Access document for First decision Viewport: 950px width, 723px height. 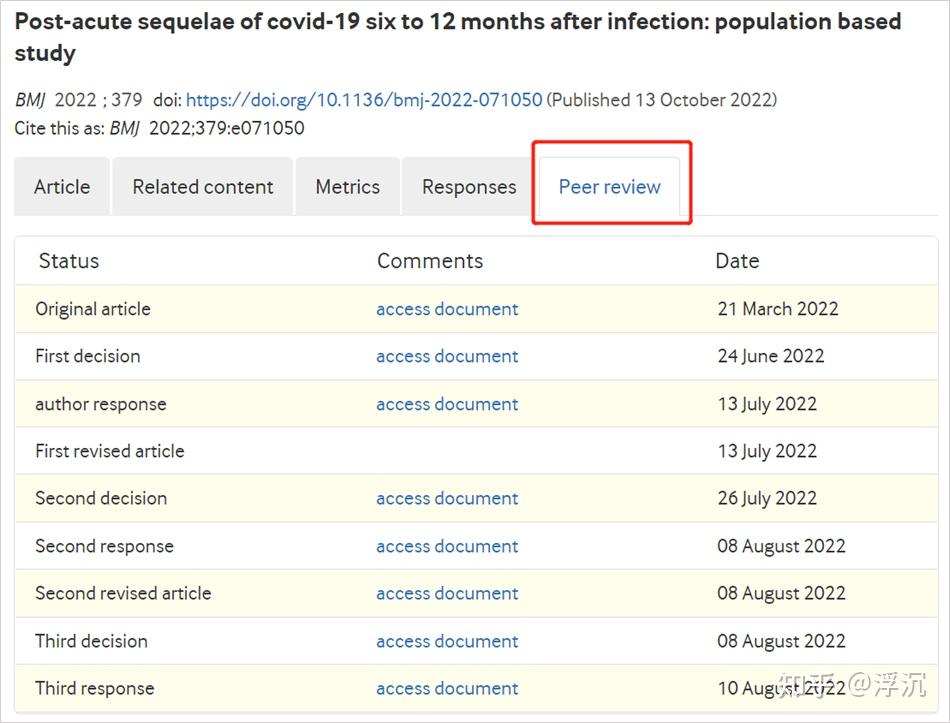click(447, 356)
